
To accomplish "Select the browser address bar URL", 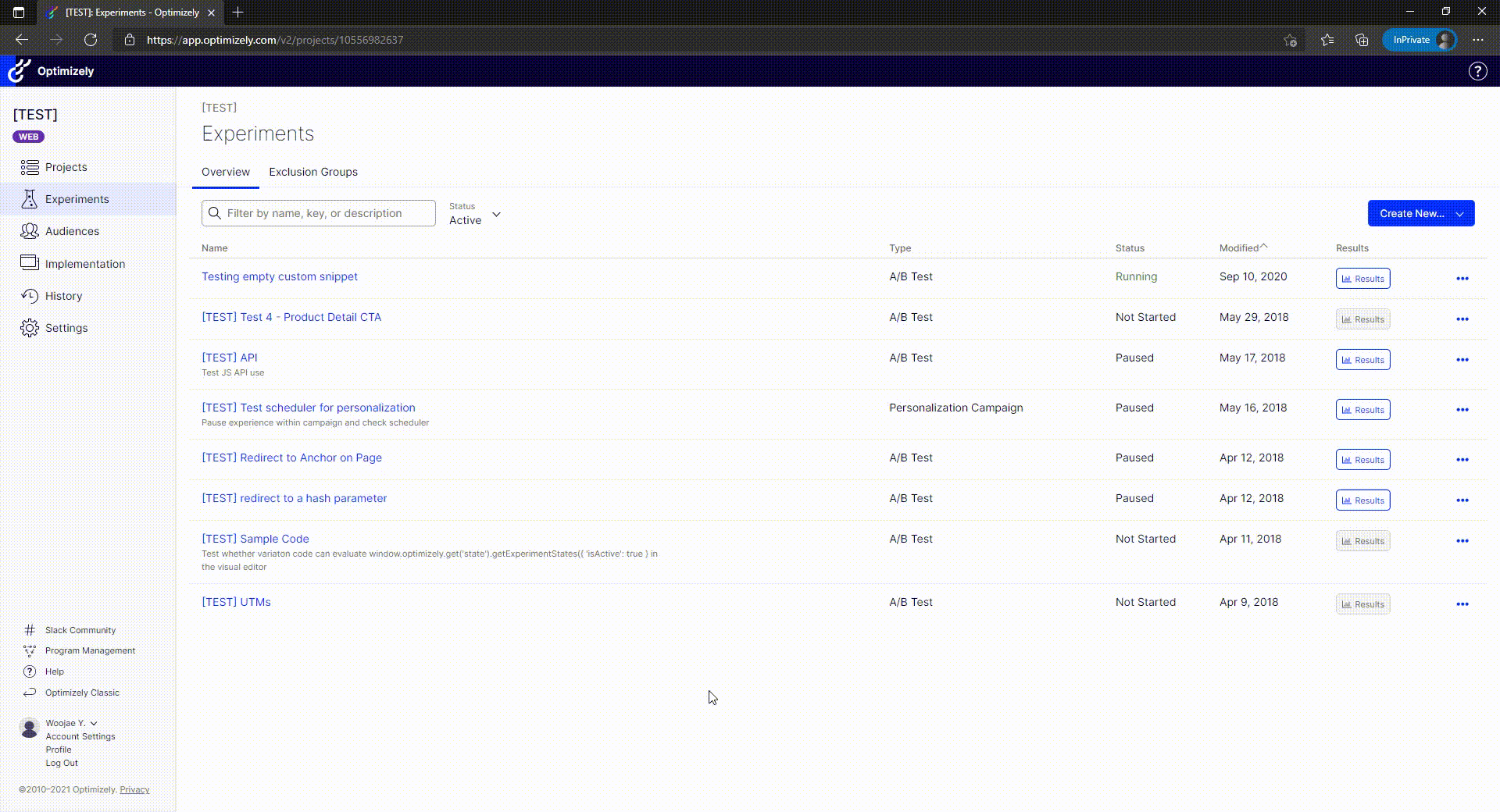I will tap(275, 40).
